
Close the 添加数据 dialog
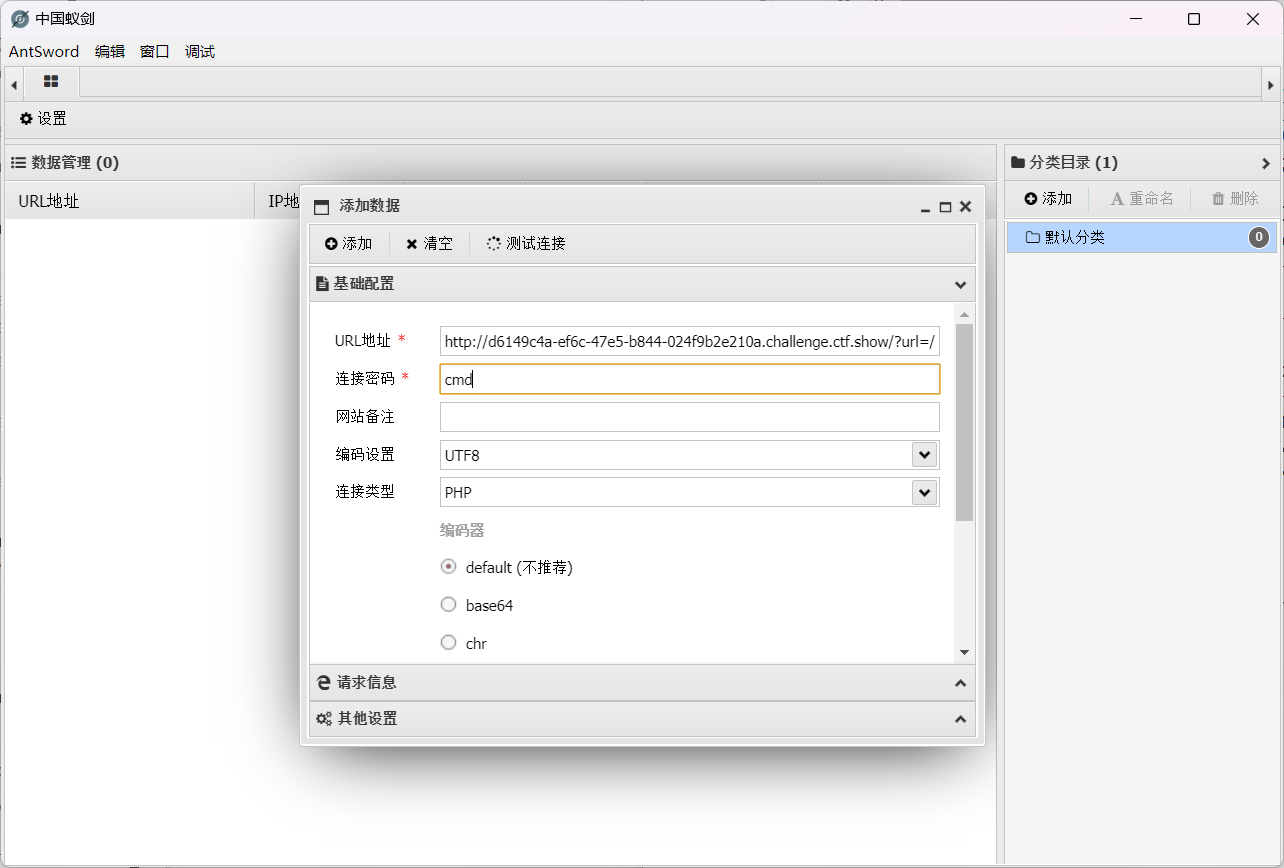965,207
